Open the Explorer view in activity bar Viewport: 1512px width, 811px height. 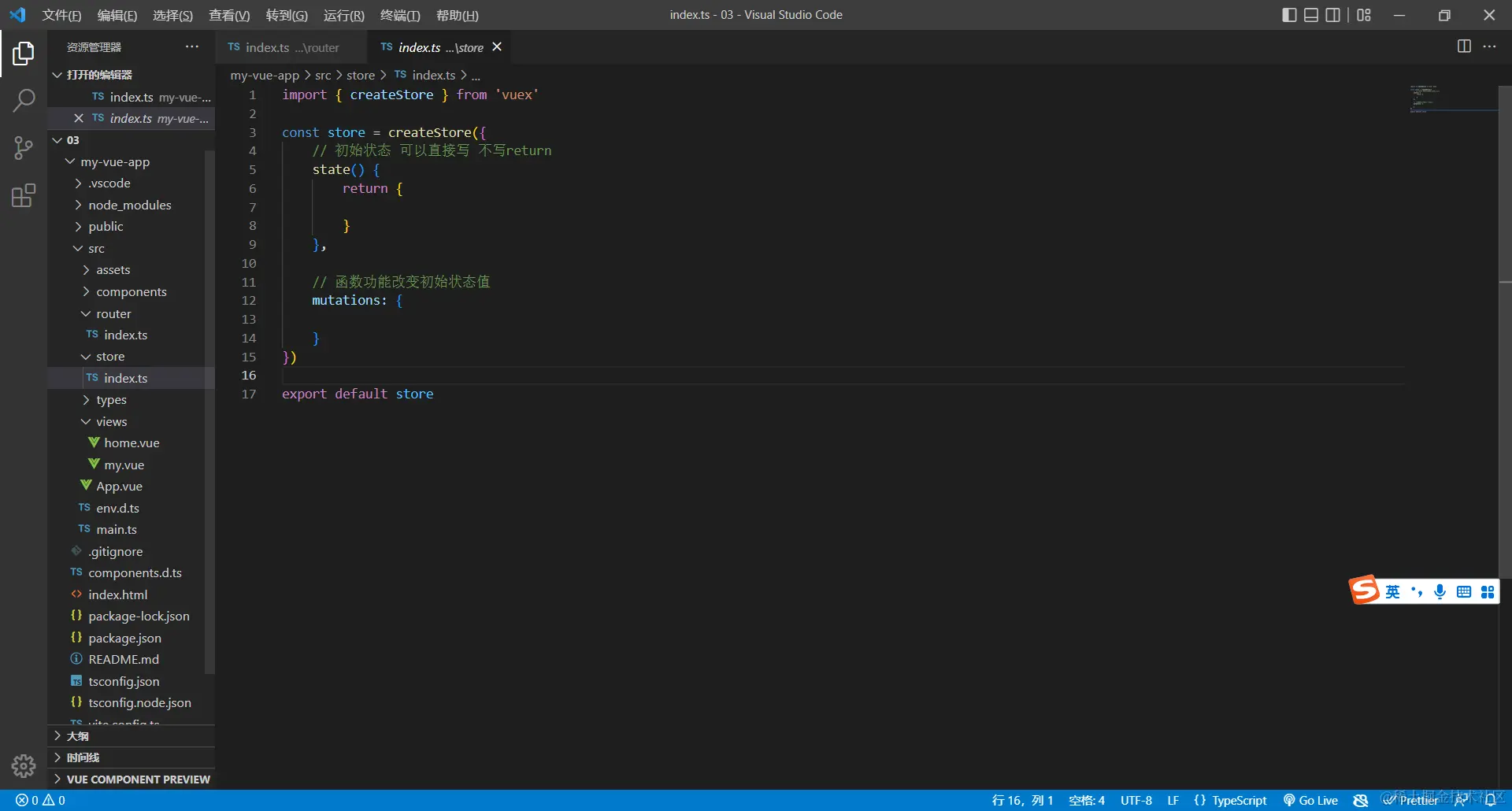(24, 54)
